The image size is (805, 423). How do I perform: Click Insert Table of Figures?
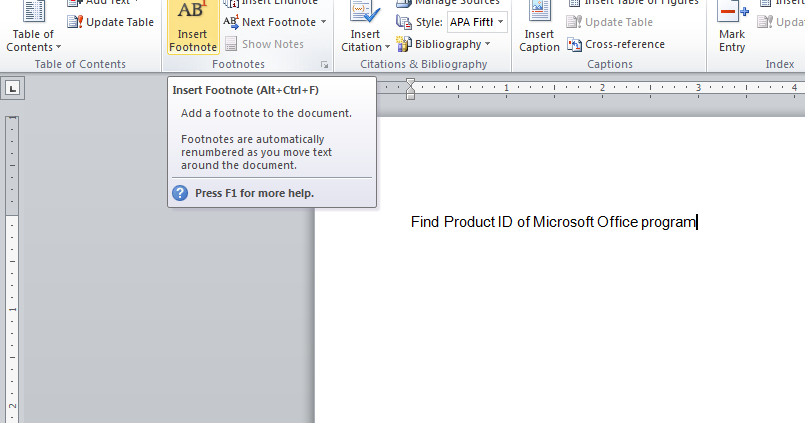[x=633, y=3]
